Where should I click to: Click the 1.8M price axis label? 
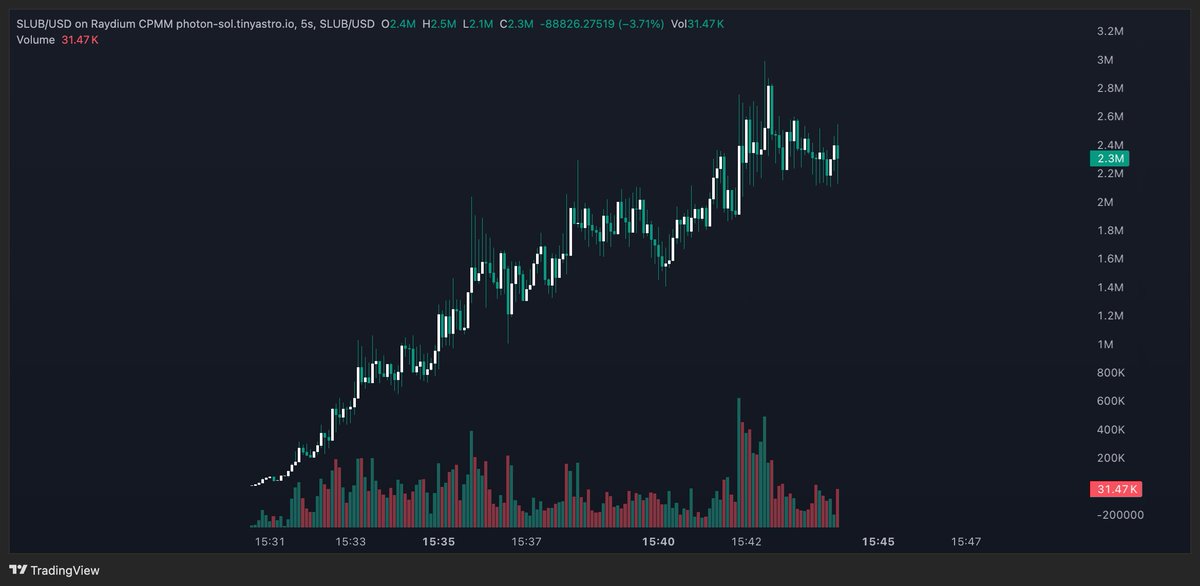tap(1111, 231)
